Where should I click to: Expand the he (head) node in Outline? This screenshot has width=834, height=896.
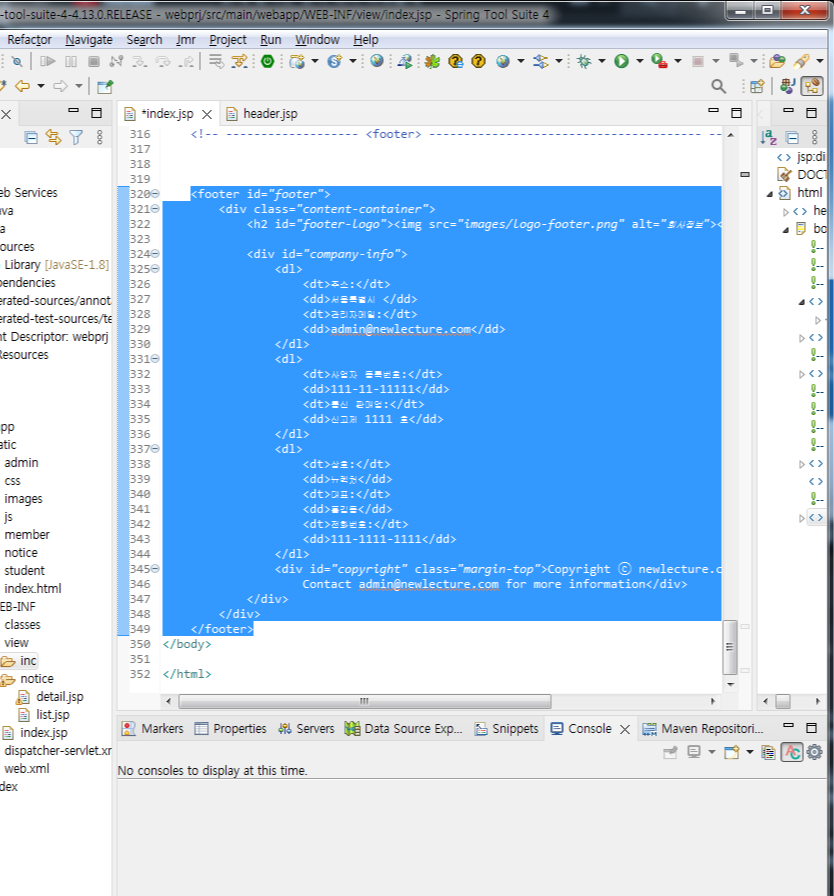click(786, 212)
